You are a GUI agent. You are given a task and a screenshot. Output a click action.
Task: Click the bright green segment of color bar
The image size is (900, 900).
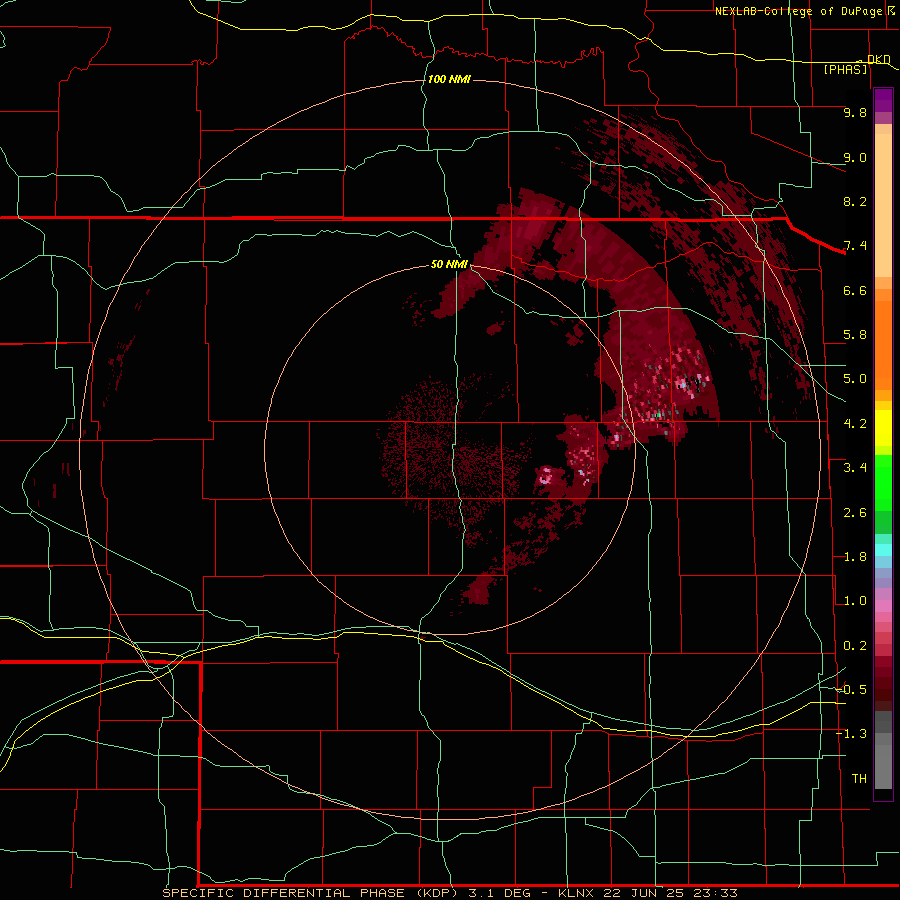click(x=883, y=483)
